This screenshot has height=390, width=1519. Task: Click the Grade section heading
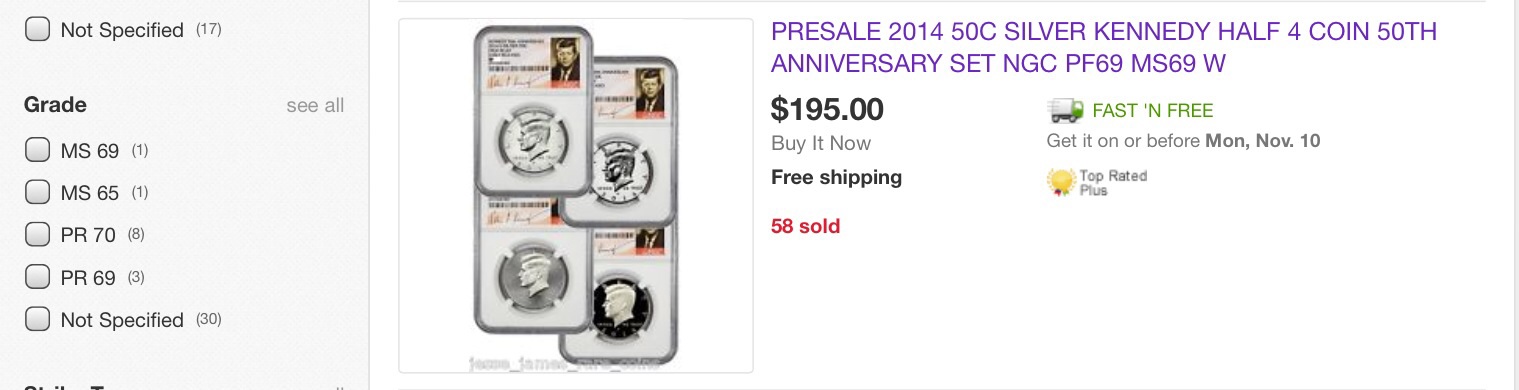coord(55,105)
